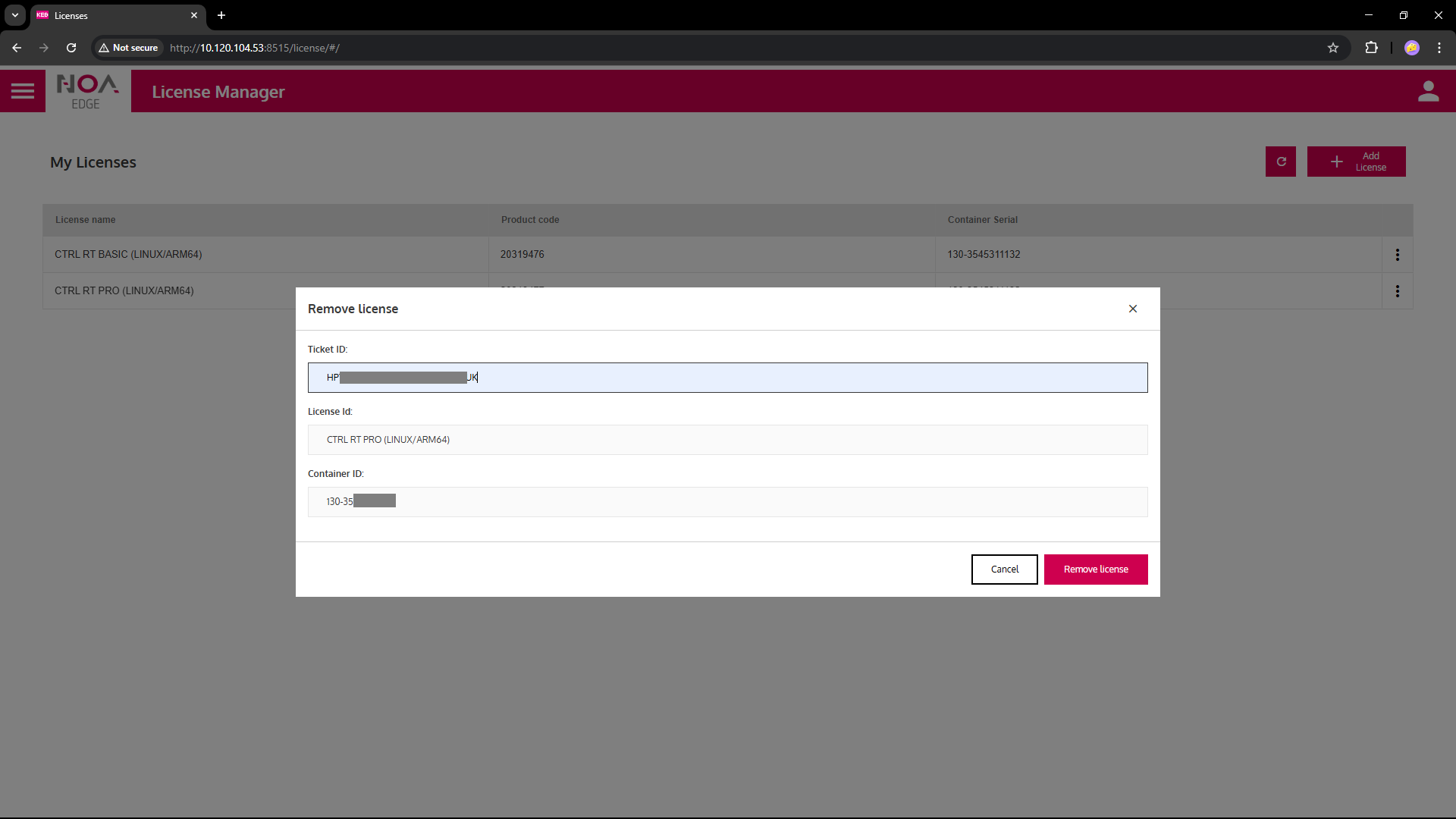Open a new browser tab
The width and height of the screenshot is (1456, 819).
(221, 15)
